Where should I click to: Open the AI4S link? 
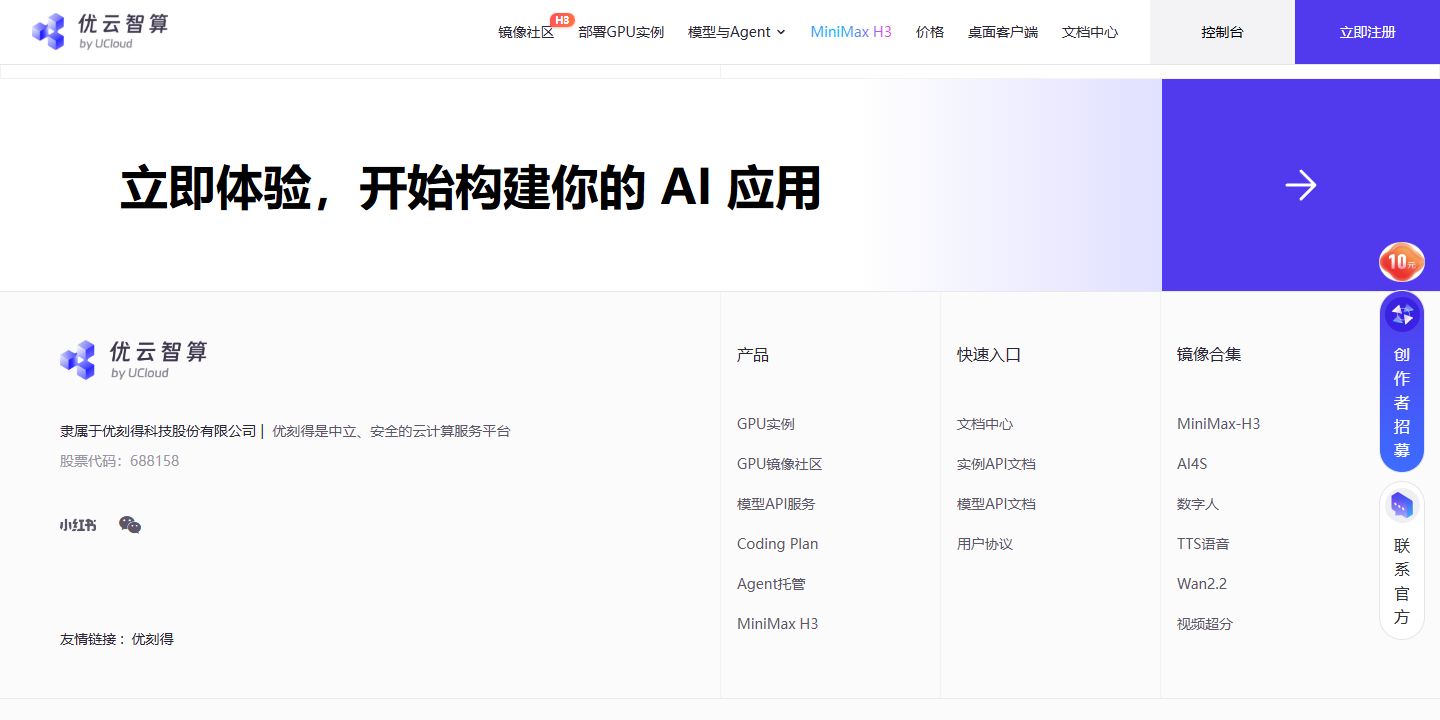click(x=1192, y=464)
